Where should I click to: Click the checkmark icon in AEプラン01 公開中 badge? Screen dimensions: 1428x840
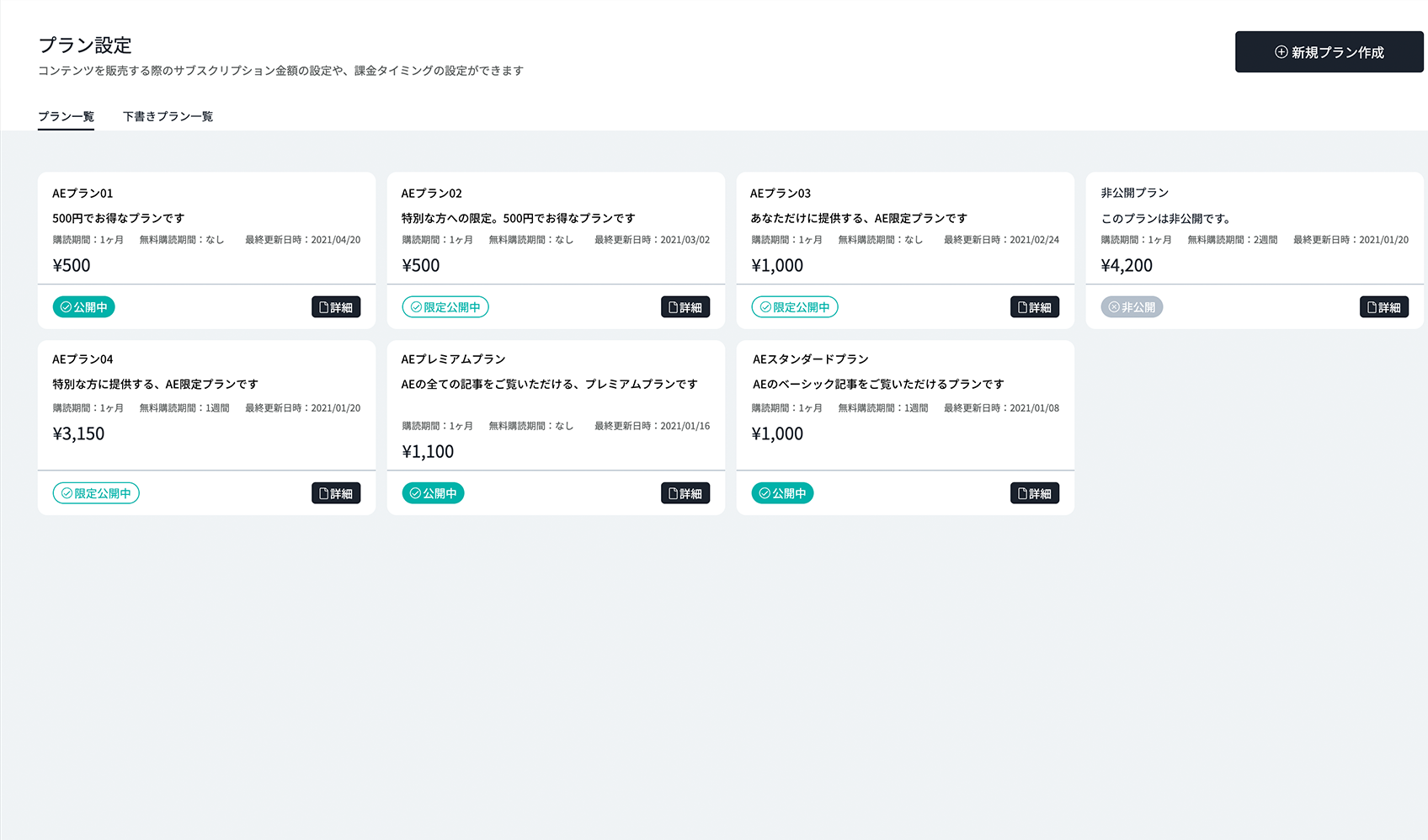[67, 306]
